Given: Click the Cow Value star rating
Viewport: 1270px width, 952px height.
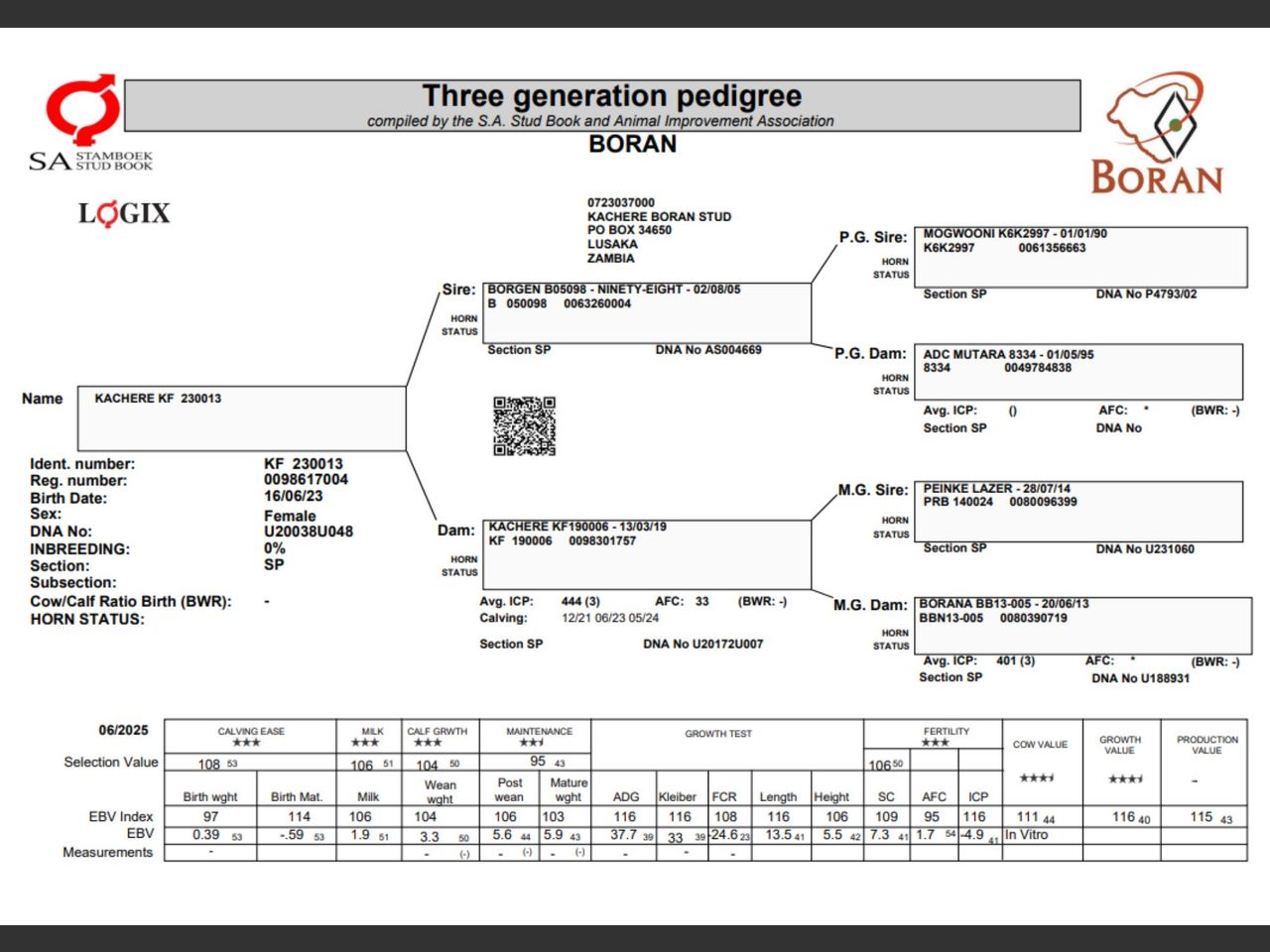Looking at the screenshot, I should click(x=1039, y=779).
